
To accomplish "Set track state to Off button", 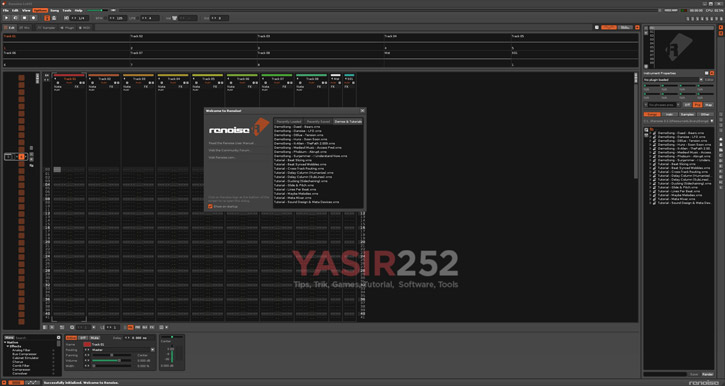I will (83, 338).
